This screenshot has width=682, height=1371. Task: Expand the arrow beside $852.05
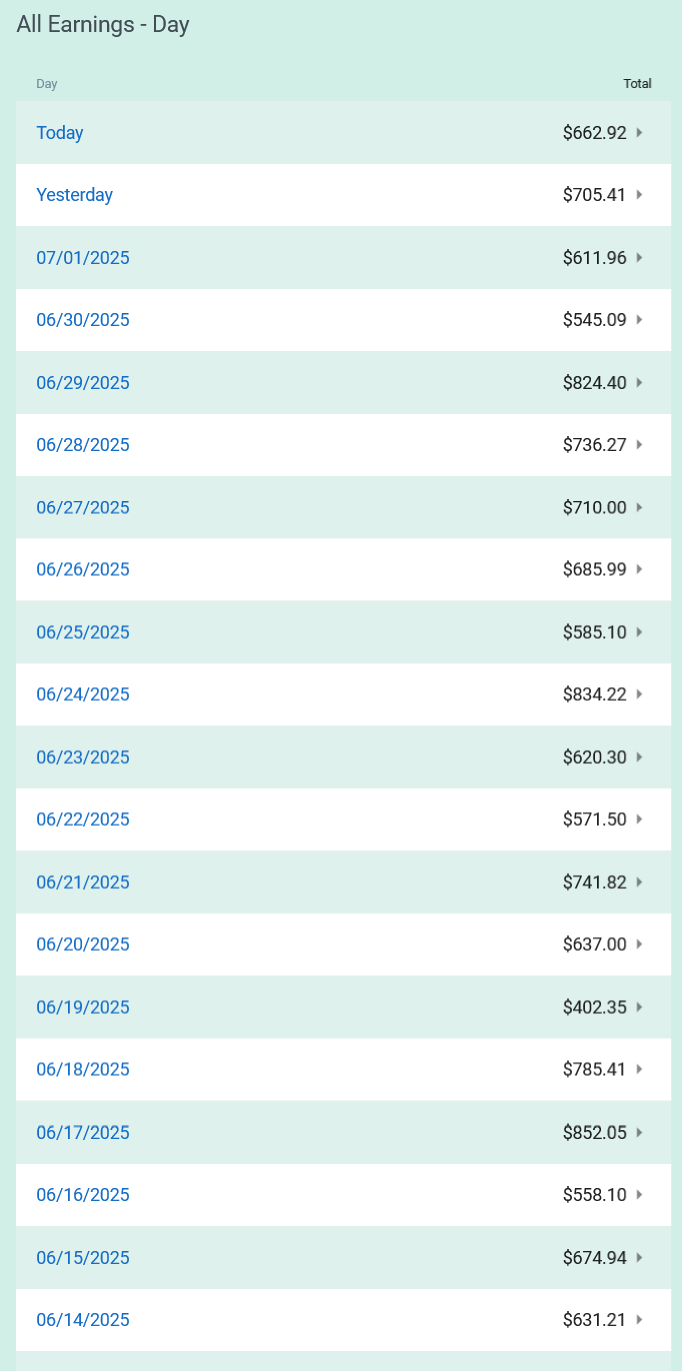639,1132
